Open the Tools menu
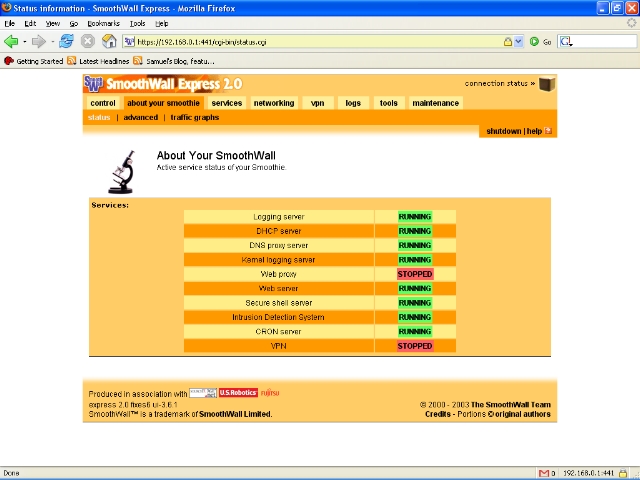640x480 pixels. click(x=138, y=23)
